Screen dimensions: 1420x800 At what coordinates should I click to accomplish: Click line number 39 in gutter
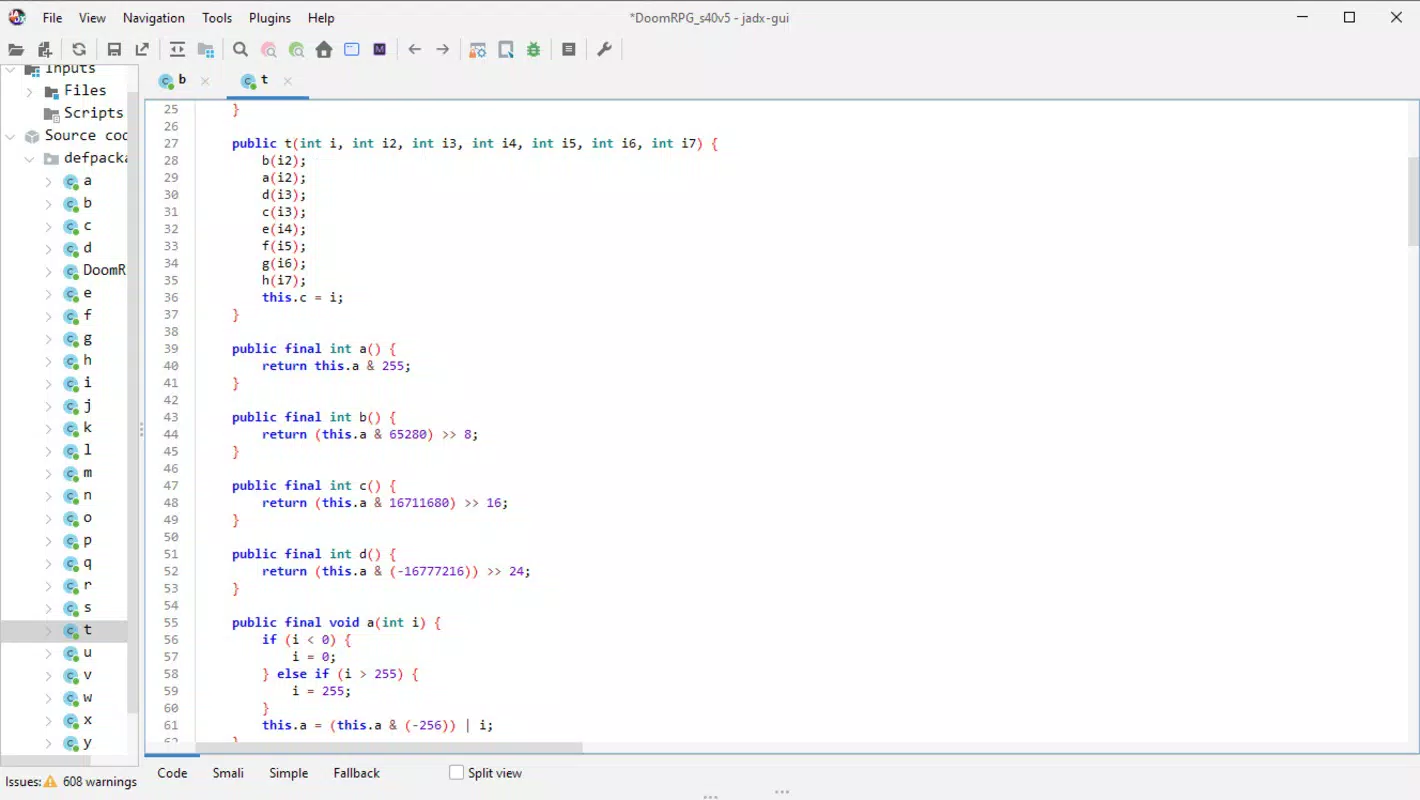tap(170, 349)
